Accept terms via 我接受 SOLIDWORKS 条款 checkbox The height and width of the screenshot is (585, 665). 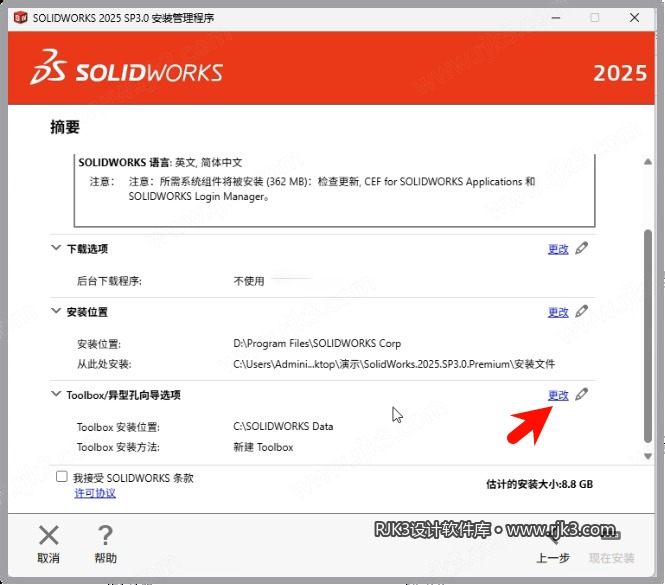61,476
